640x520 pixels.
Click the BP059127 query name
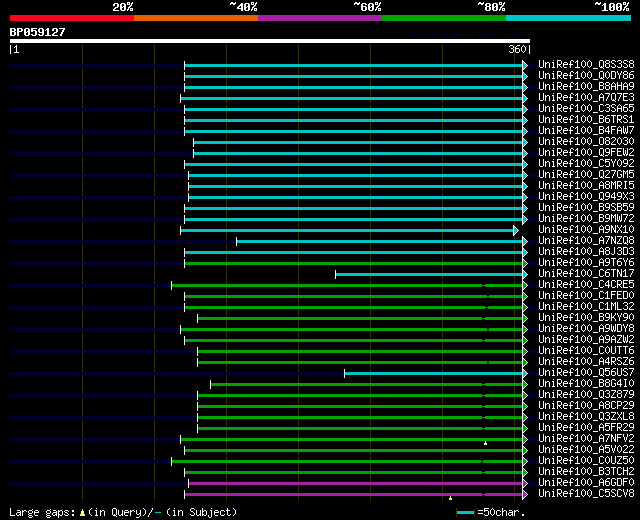coord(37,32)
